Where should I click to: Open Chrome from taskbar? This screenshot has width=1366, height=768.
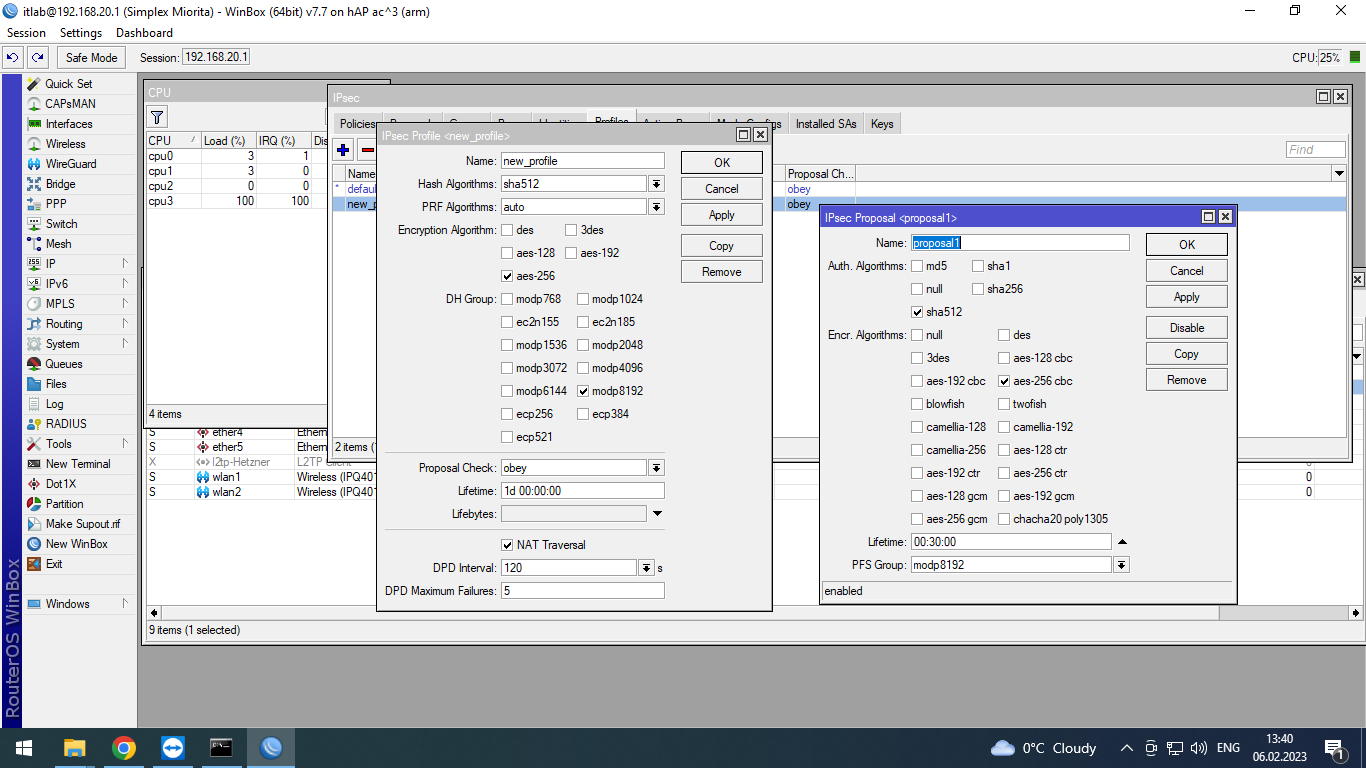pyautogui.click(x=124, y=748)
